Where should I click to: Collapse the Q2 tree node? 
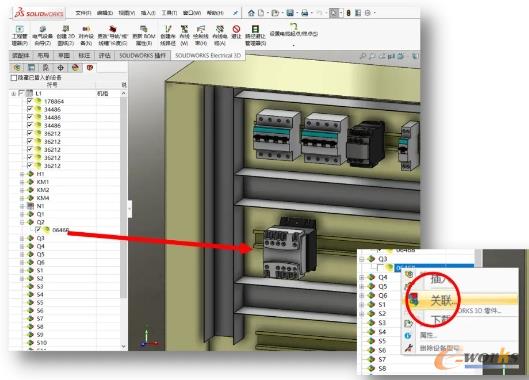click(22, 222)
